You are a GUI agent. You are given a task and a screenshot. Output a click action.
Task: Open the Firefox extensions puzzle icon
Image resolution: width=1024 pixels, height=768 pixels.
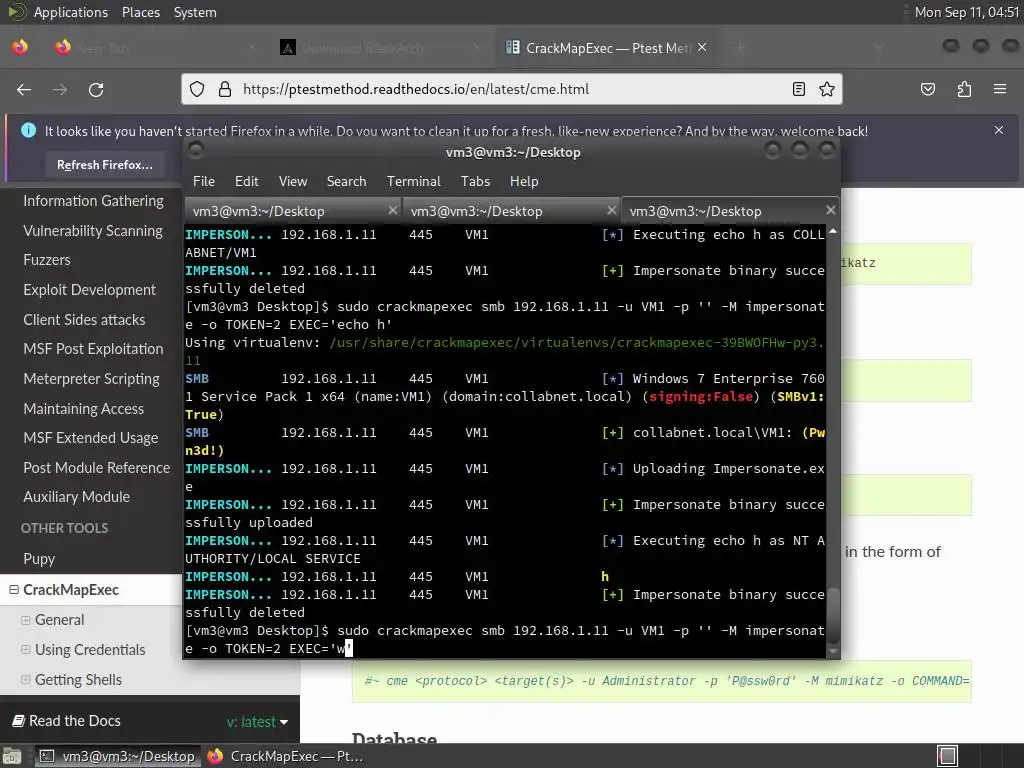(x=964, y=89)
